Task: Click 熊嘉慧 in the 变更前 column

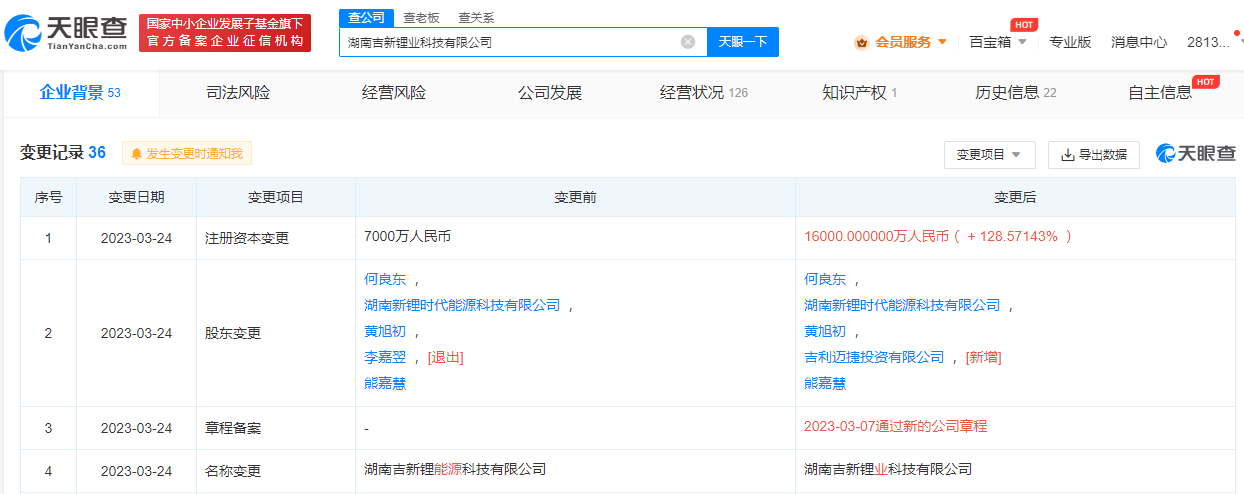Action: click(384, 384)
